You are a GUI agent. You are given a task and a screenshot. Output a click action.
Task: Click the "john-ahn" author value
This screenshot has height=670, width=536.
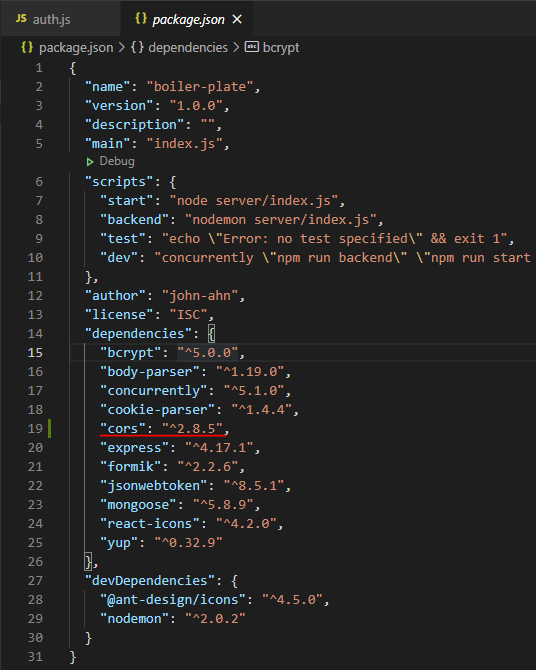coord(200,296)
